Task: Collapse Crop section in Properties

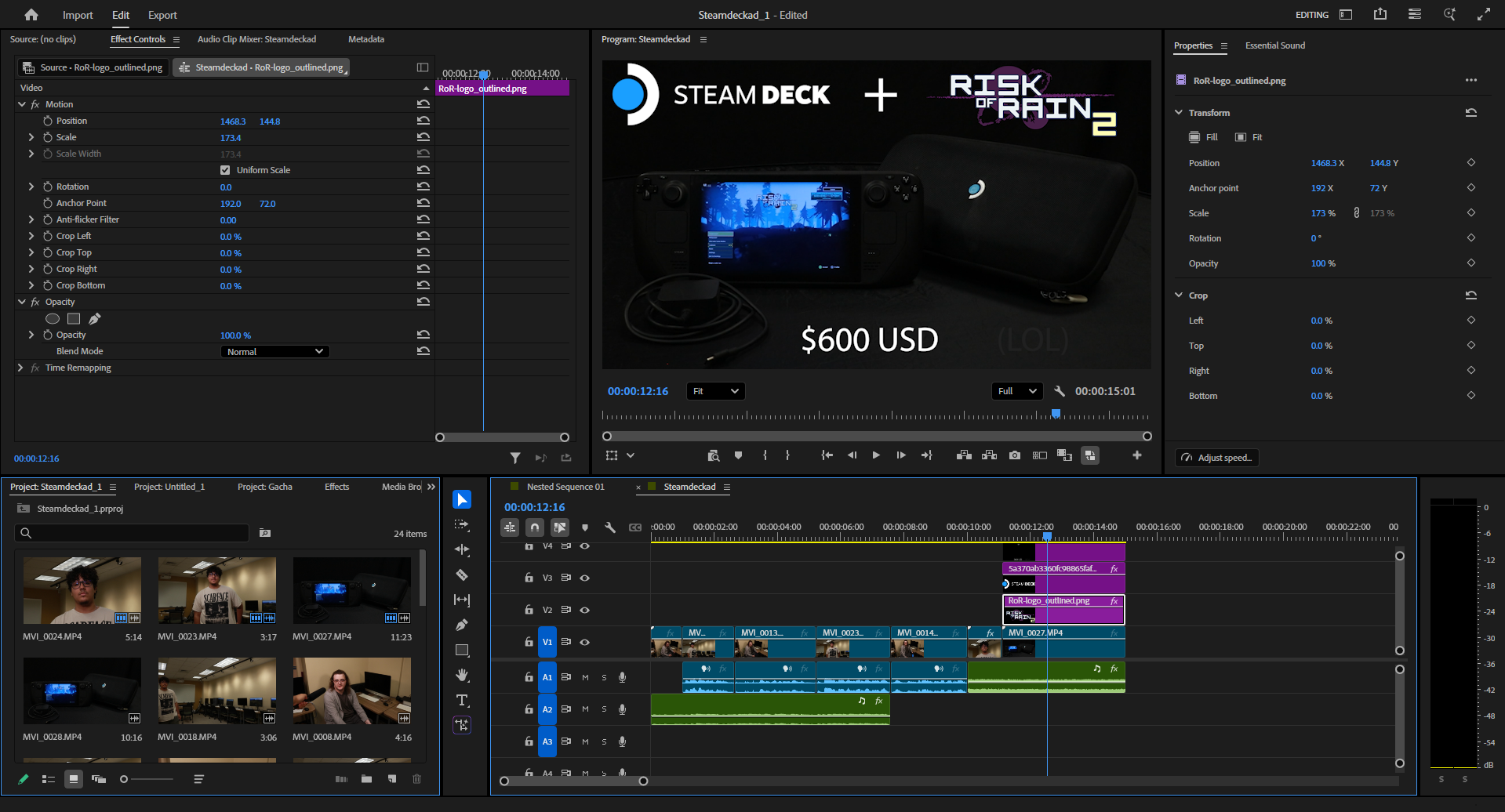Action: [1179, 295]
